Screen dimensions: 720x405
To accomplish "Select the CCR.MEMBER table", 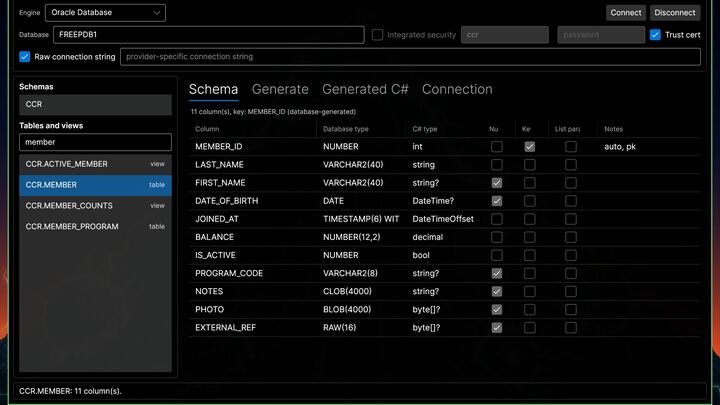I will 96,185.
